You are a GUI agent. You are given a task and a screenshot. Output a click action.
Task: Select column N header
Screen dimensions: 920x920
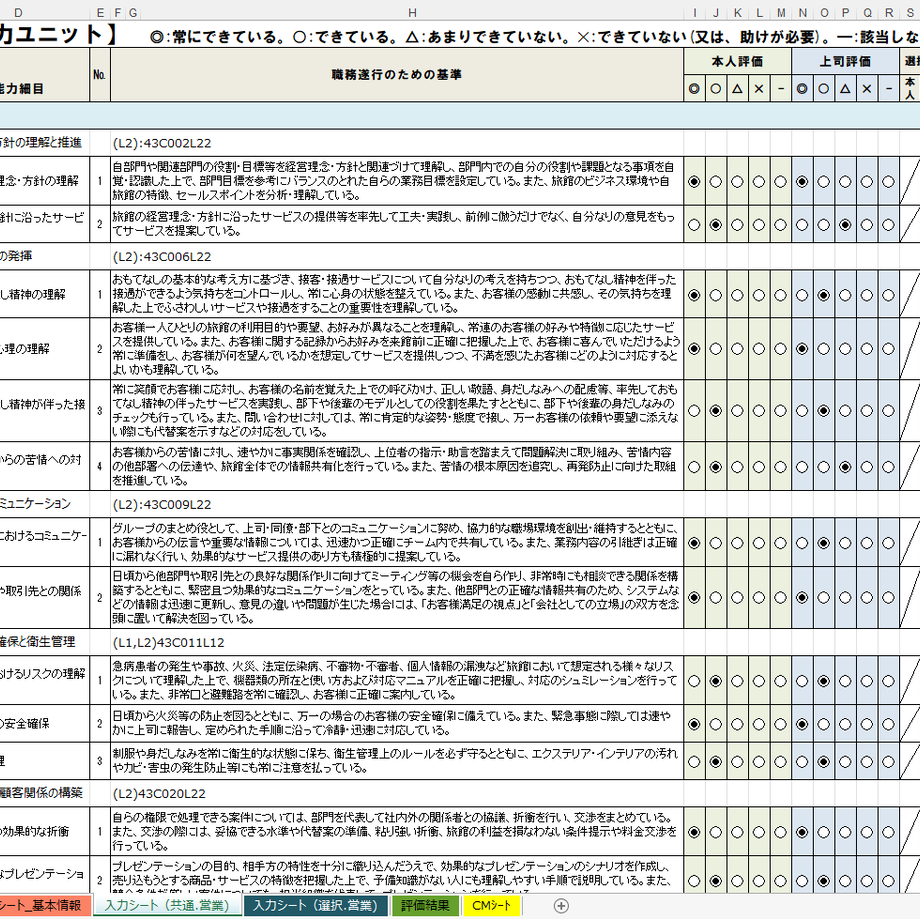803,13
